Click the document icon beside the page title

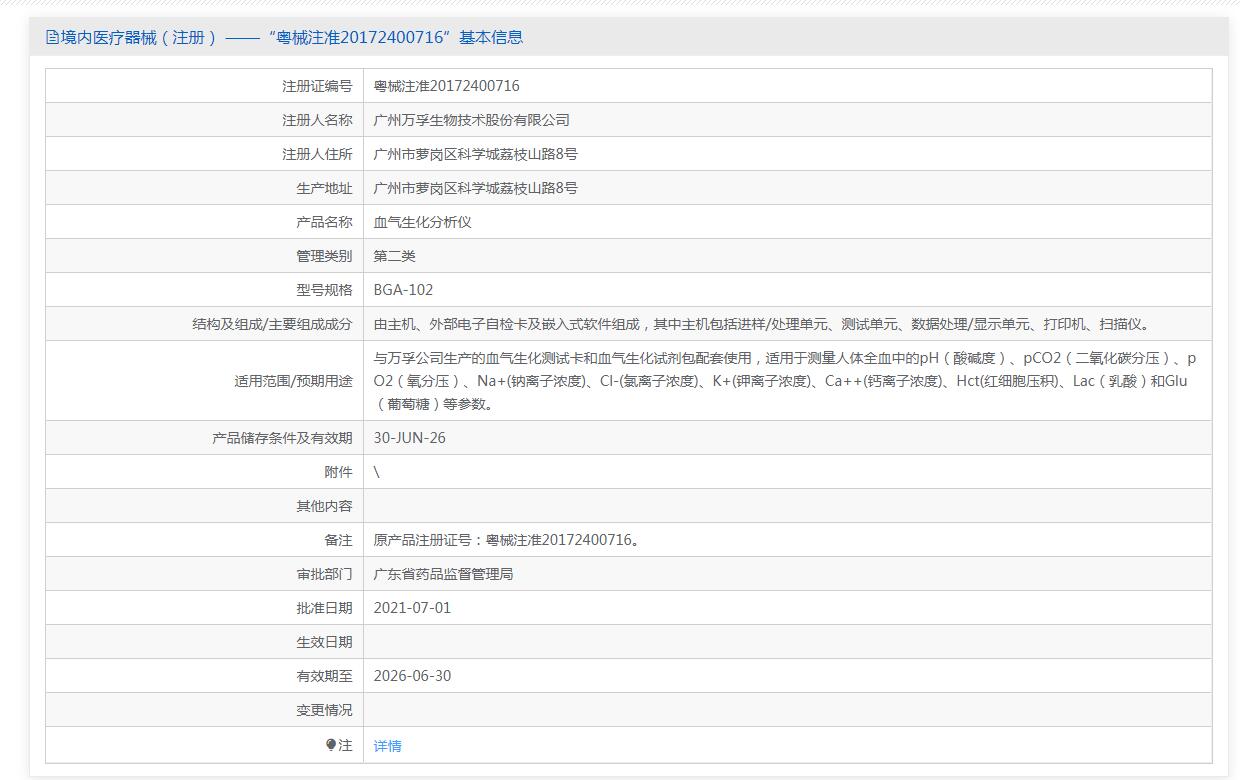pos(53,38)
